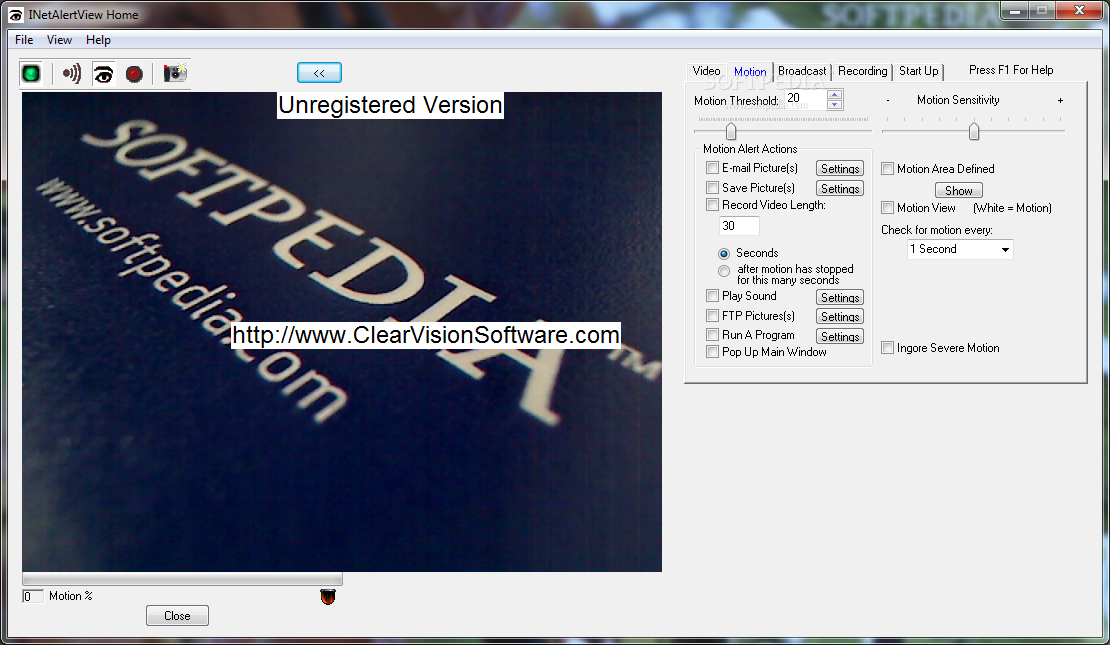Click the Motion % value box
Screen dimensions: 1110x645
33,596
